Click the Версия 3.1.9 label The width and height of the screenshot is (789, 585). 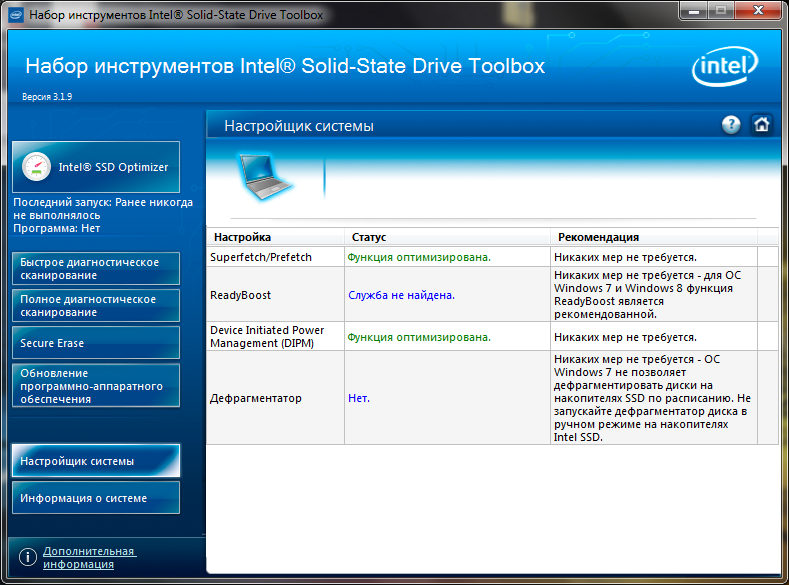coord(47,97)
